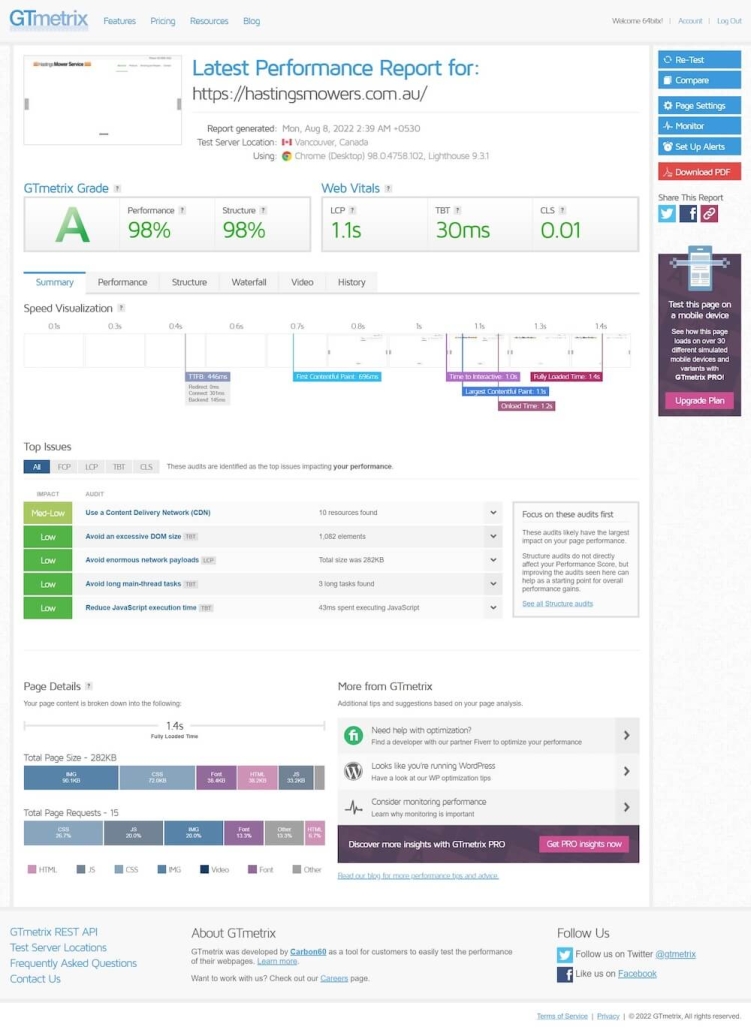Click help icon next to Structure score
Screen dimensions: 751x1030
point(263,210)
